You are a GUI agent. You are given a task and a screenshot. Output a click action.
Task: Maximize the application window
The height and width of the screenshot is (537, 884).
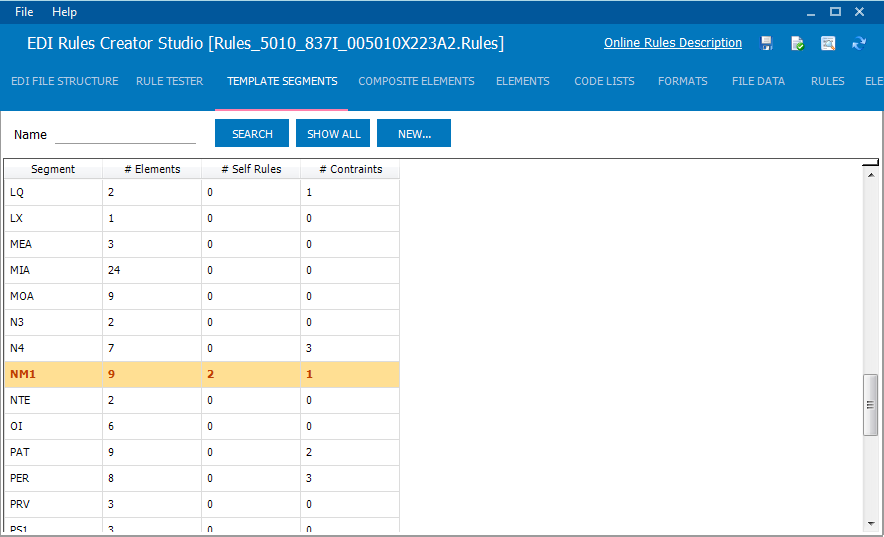click(835, 12)
